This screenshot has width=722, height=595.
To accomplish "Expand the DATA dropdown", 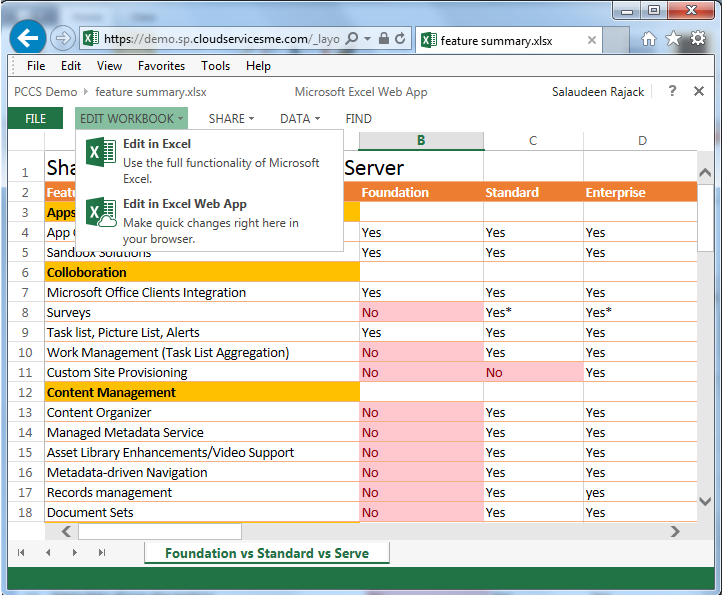I will click(x=300, y=119).
